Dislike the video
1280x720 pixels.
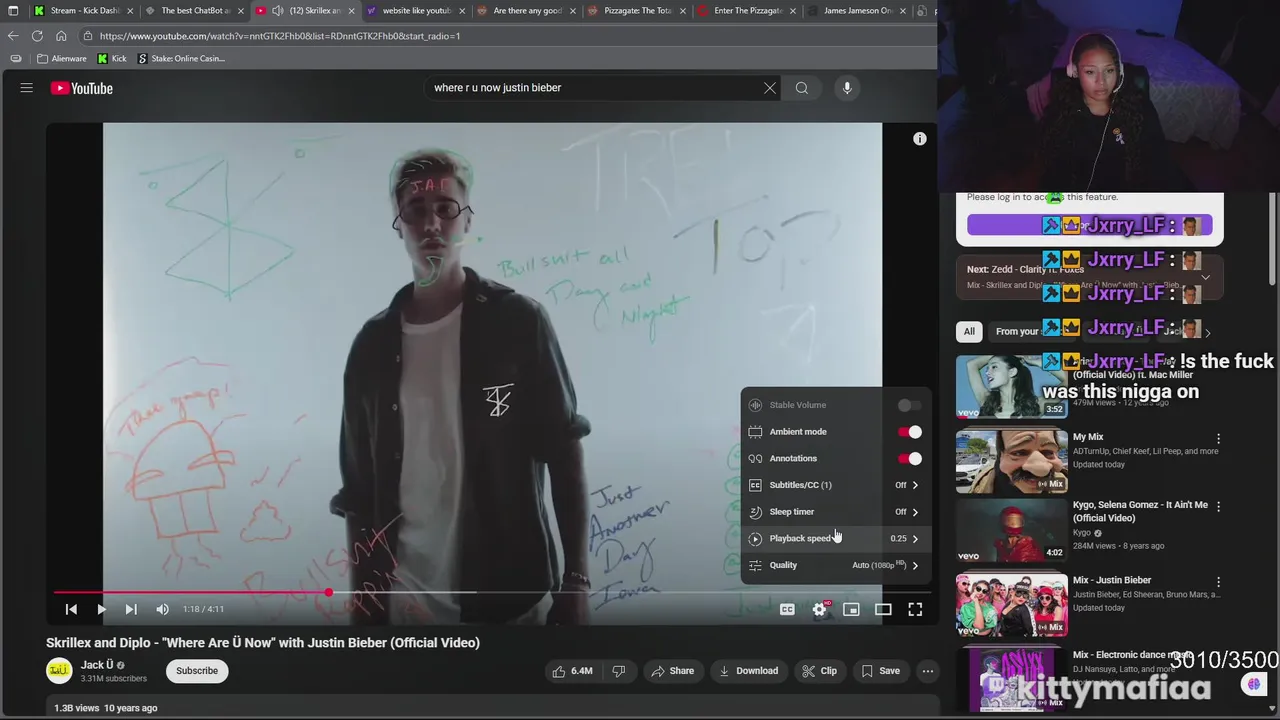click(618, 671)
